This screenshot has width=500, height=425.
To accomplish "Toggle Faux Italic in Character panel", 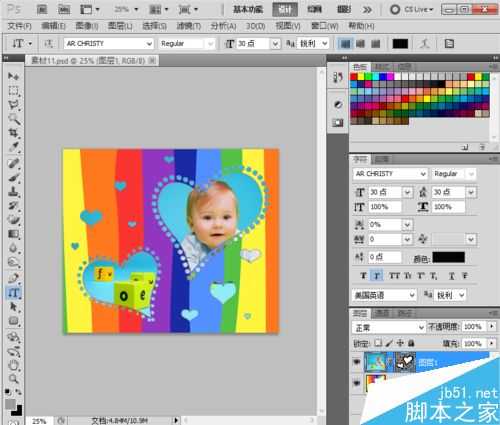I will (x=377, y=276).
